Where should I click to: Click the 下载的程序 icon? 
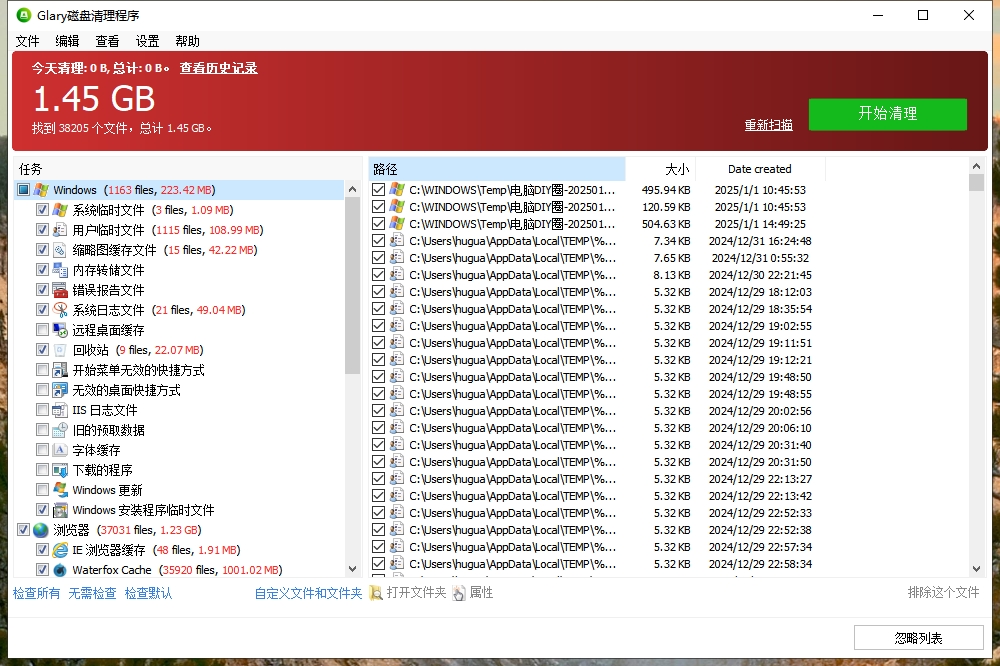pyautogui.click(x=61, y=470)
